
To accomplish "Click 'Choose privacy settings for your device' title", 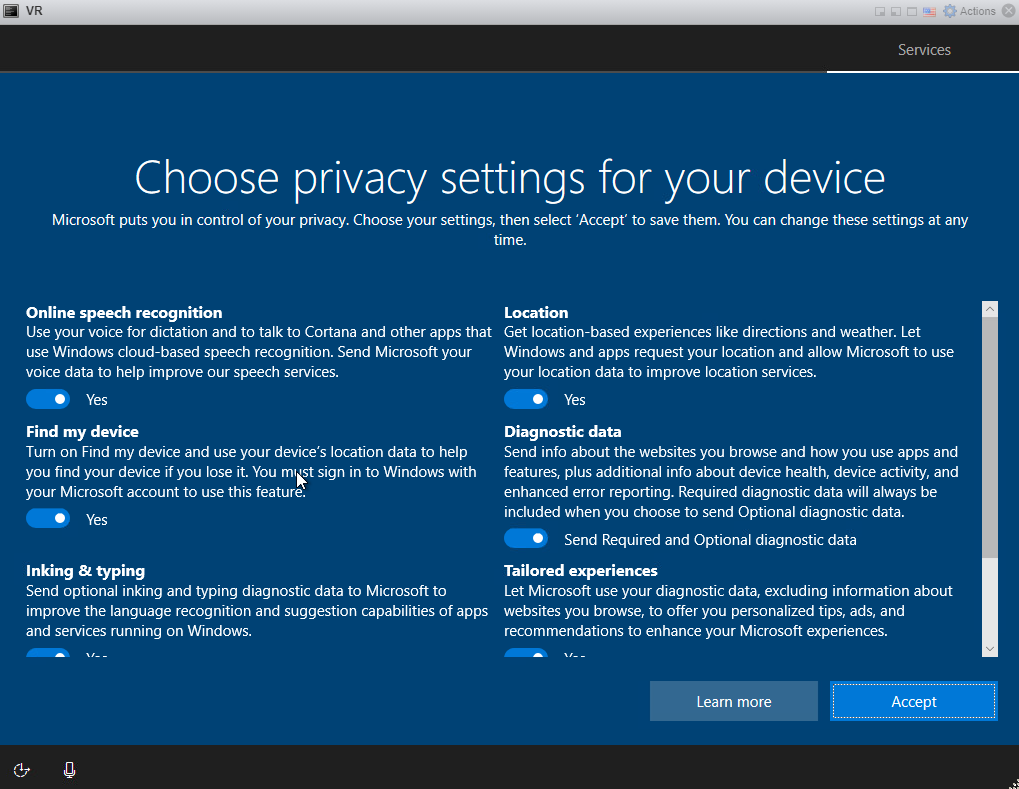I will [x=510, y=177].
